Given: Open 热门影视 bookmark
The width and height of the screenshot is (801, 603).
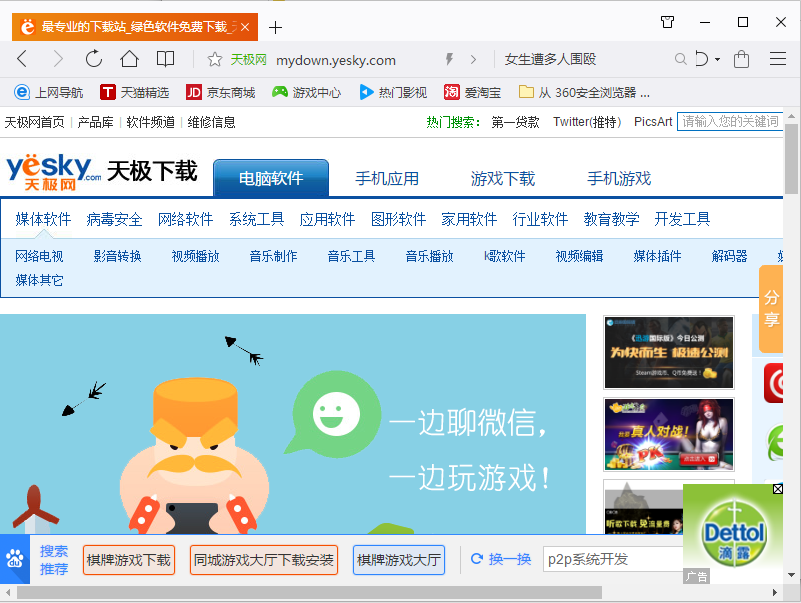Looking at the screenshot, I should pyautogui.click(x=393, y=92).
